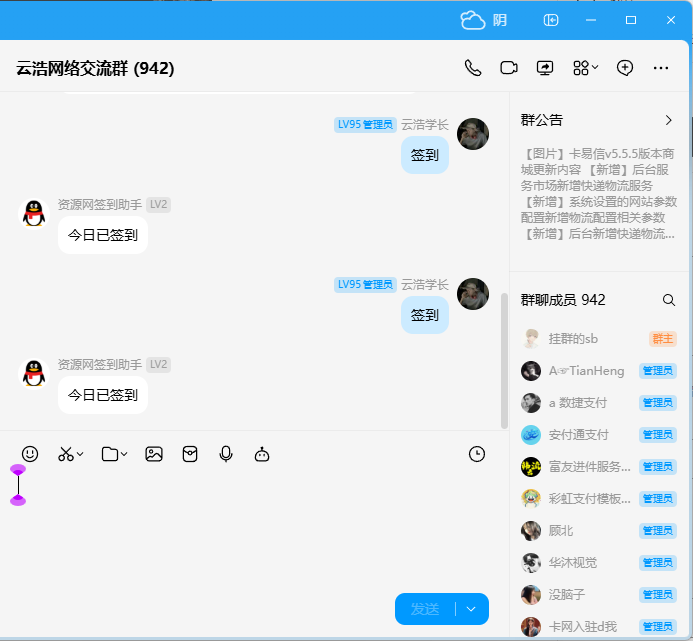Start a voice call in the group
Image resolution: width=693 pixels, height=641 pixels.
pyautogui.click(x=473, y=68)
